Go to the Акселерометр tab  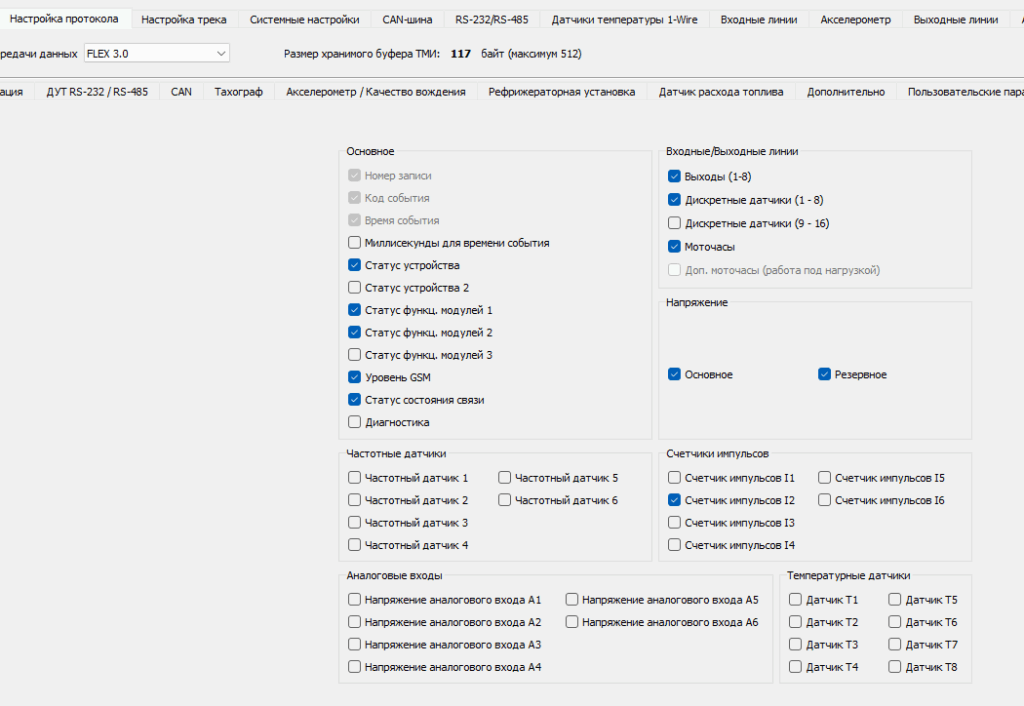pos(856,19)
